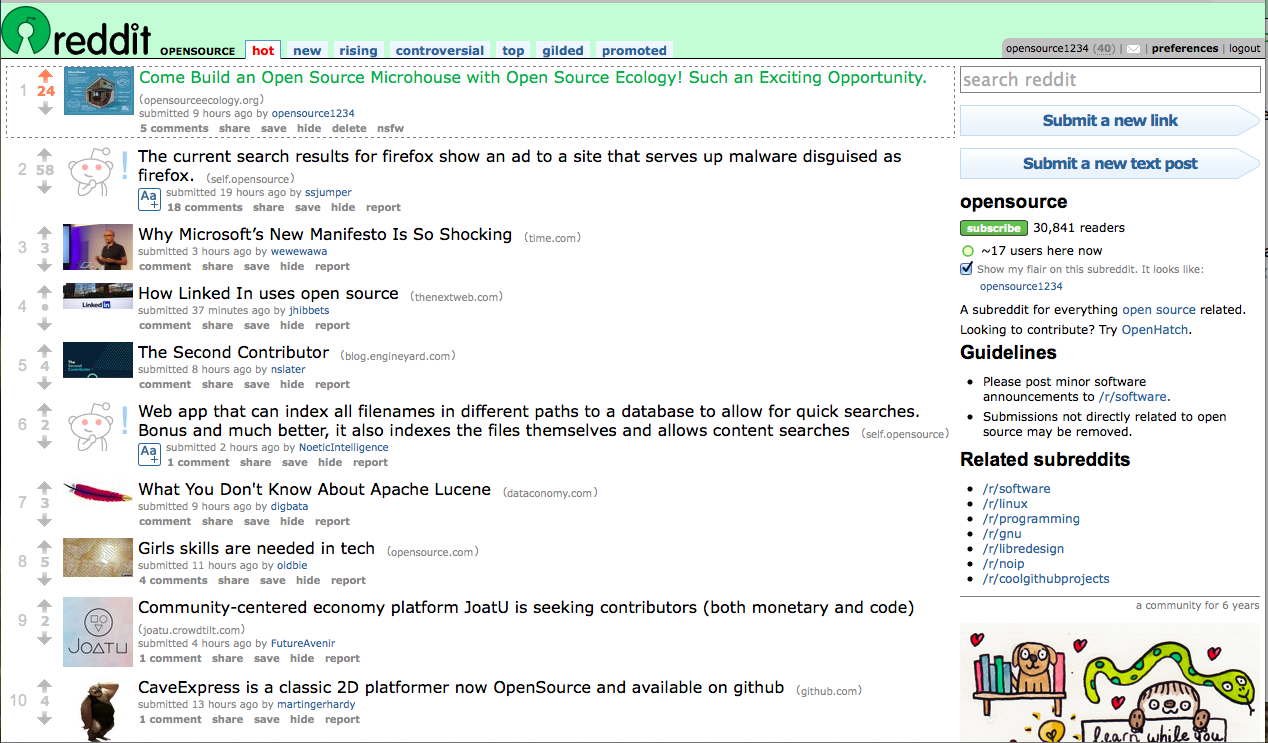Report the Apache Lucene post
Screen dimensions: 1268x743
(x=333, y=522)
